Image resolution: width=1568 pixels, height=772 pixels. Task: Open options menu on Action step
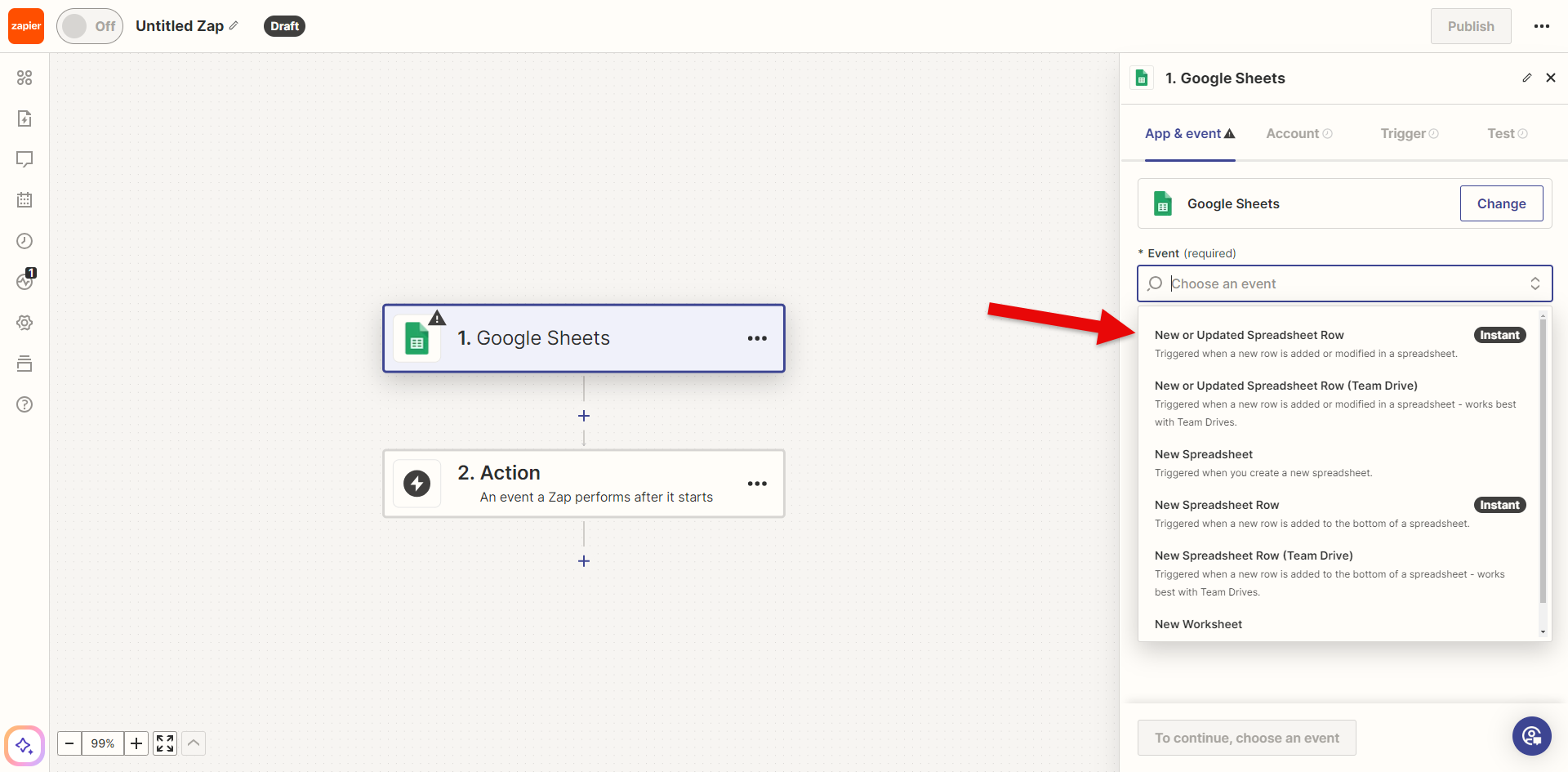[x=757, y=484]
